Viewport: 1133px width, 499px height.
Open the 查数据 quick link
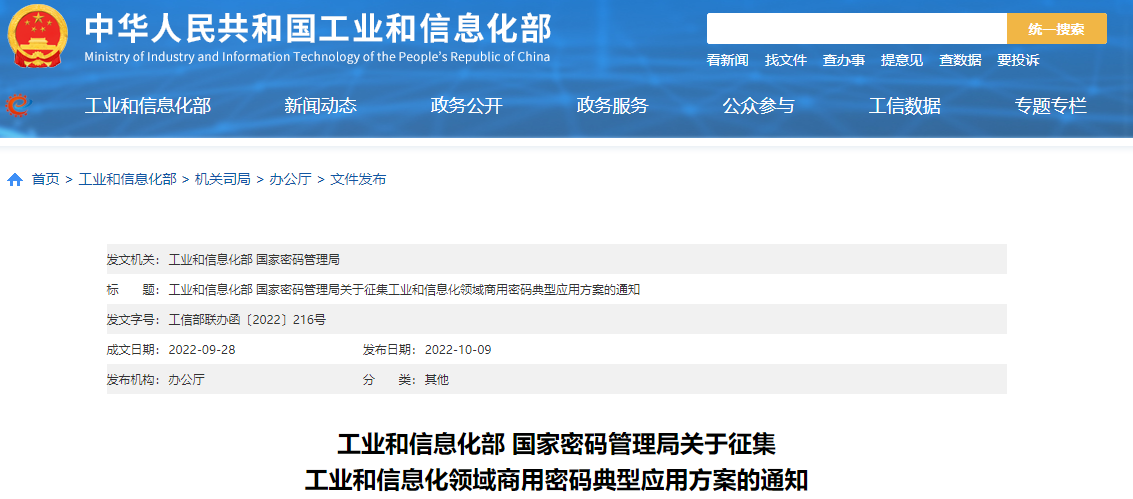coord(960,61)
